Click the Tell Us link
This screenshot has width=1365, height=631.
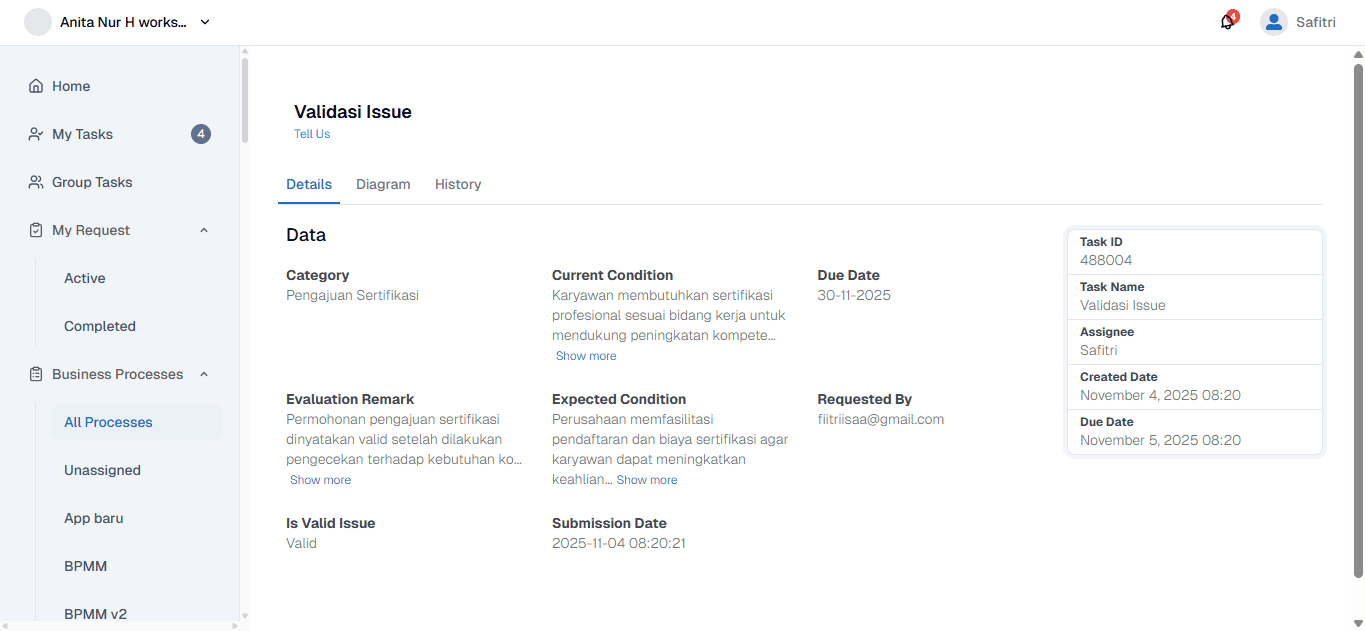point(312,134)
